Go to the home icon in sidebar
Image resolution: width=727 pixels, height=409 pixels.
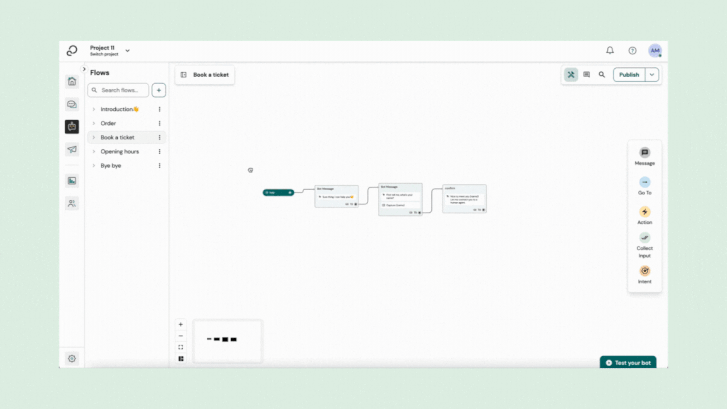click(x=72, y=82)
